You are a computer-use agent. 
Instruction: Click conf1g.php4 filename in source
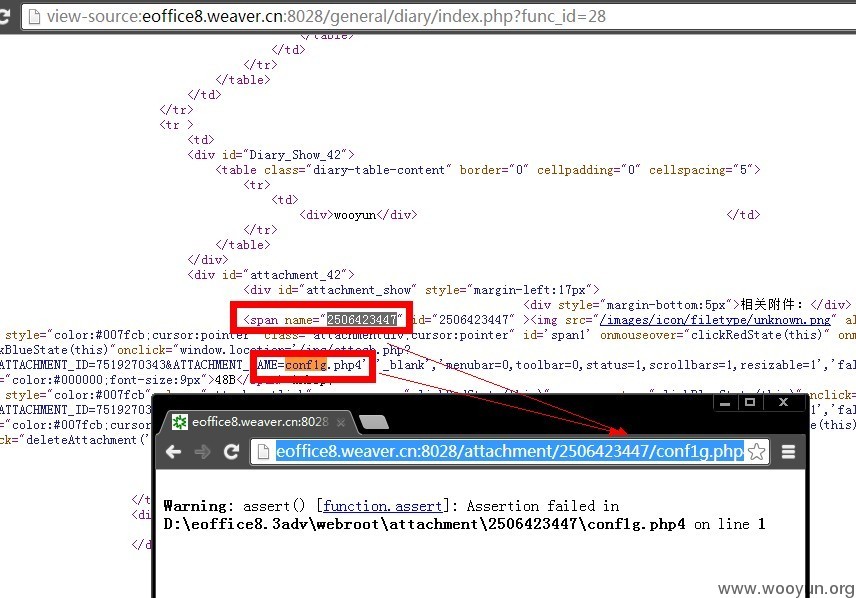[x=323, y=365]
